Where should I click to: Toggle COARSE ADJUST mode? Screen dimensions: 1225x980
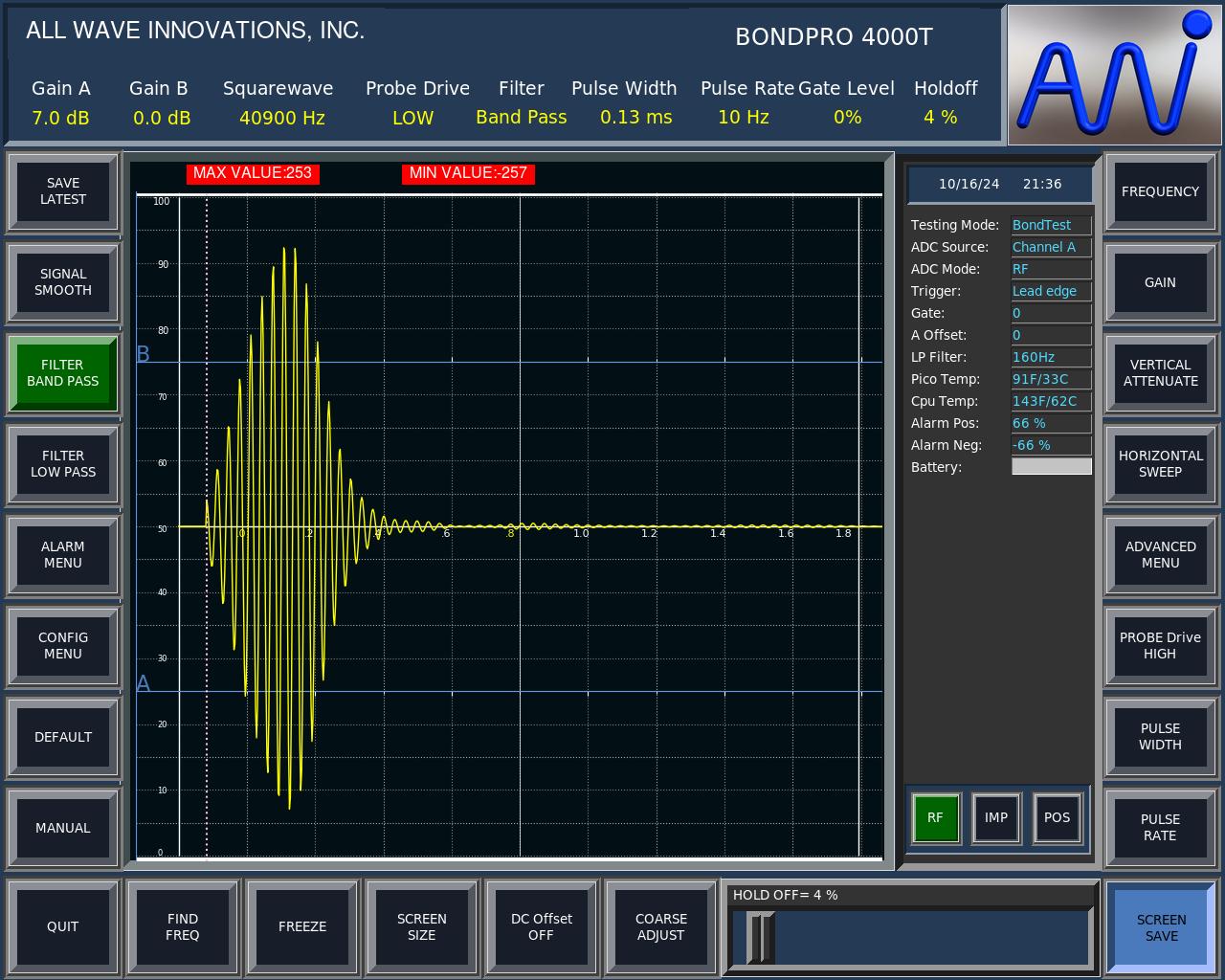pyautogui.click(x=661, y=926)
